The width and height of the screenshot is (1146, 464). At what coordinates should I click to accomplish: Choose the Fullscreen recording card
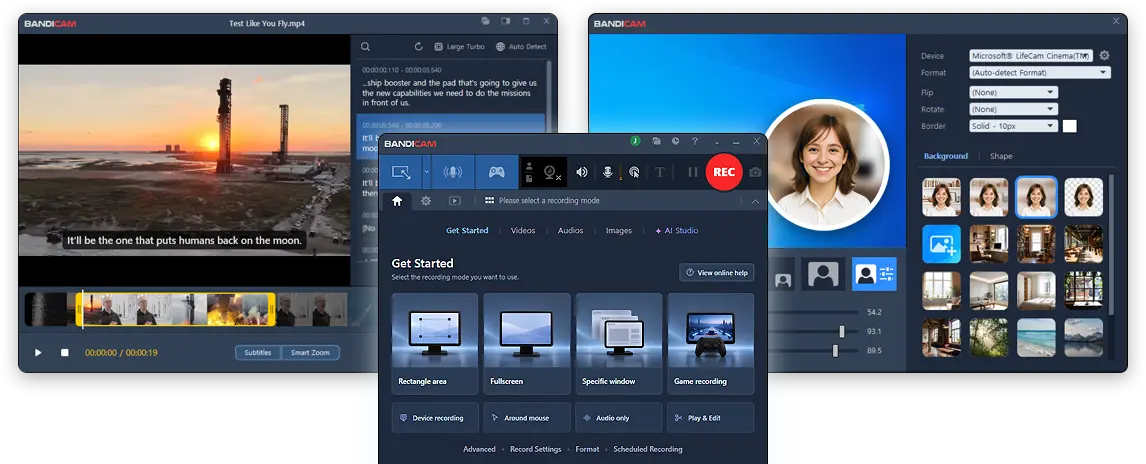click(526, 343)
